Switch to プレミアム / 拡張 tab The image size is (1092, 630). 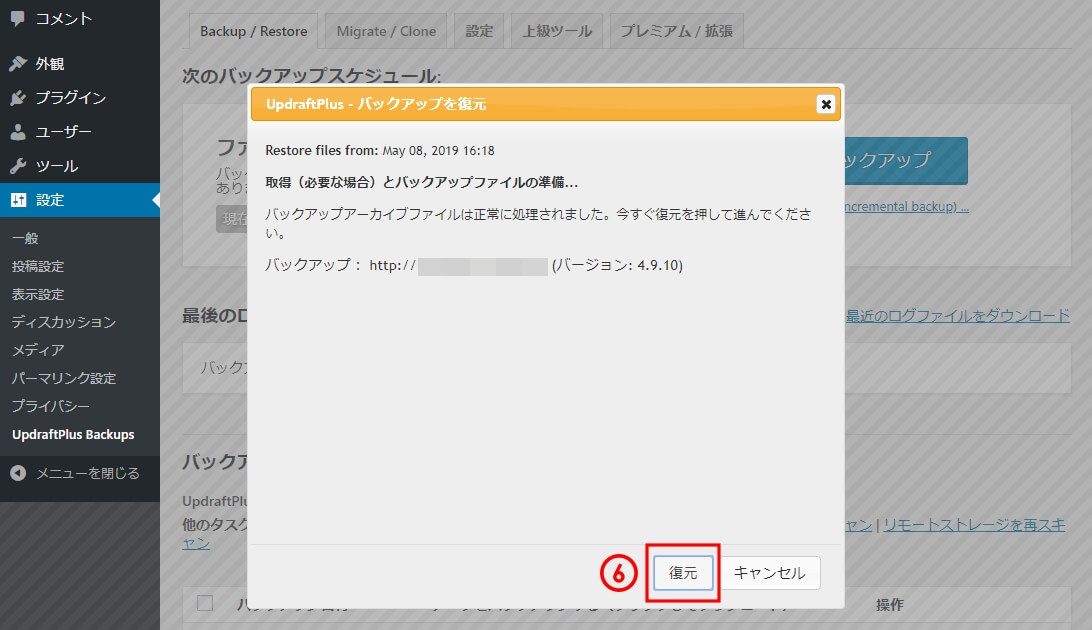click(676, 31)
